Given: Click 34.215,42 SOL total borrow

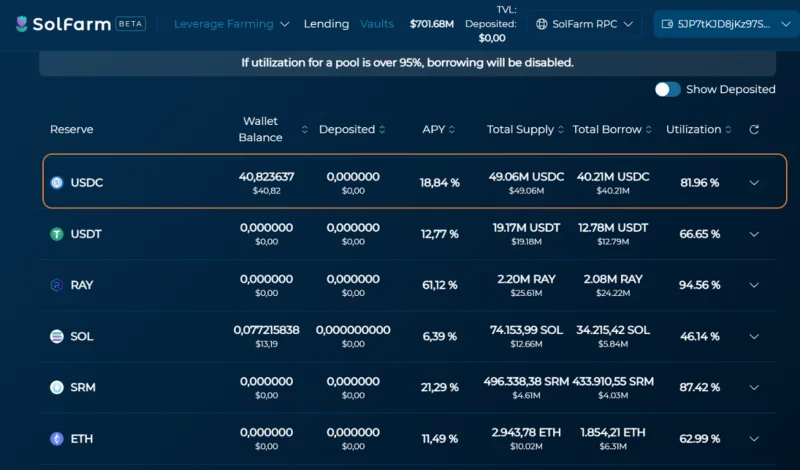Looking at the screenshot, I should [x=613, y=330].
